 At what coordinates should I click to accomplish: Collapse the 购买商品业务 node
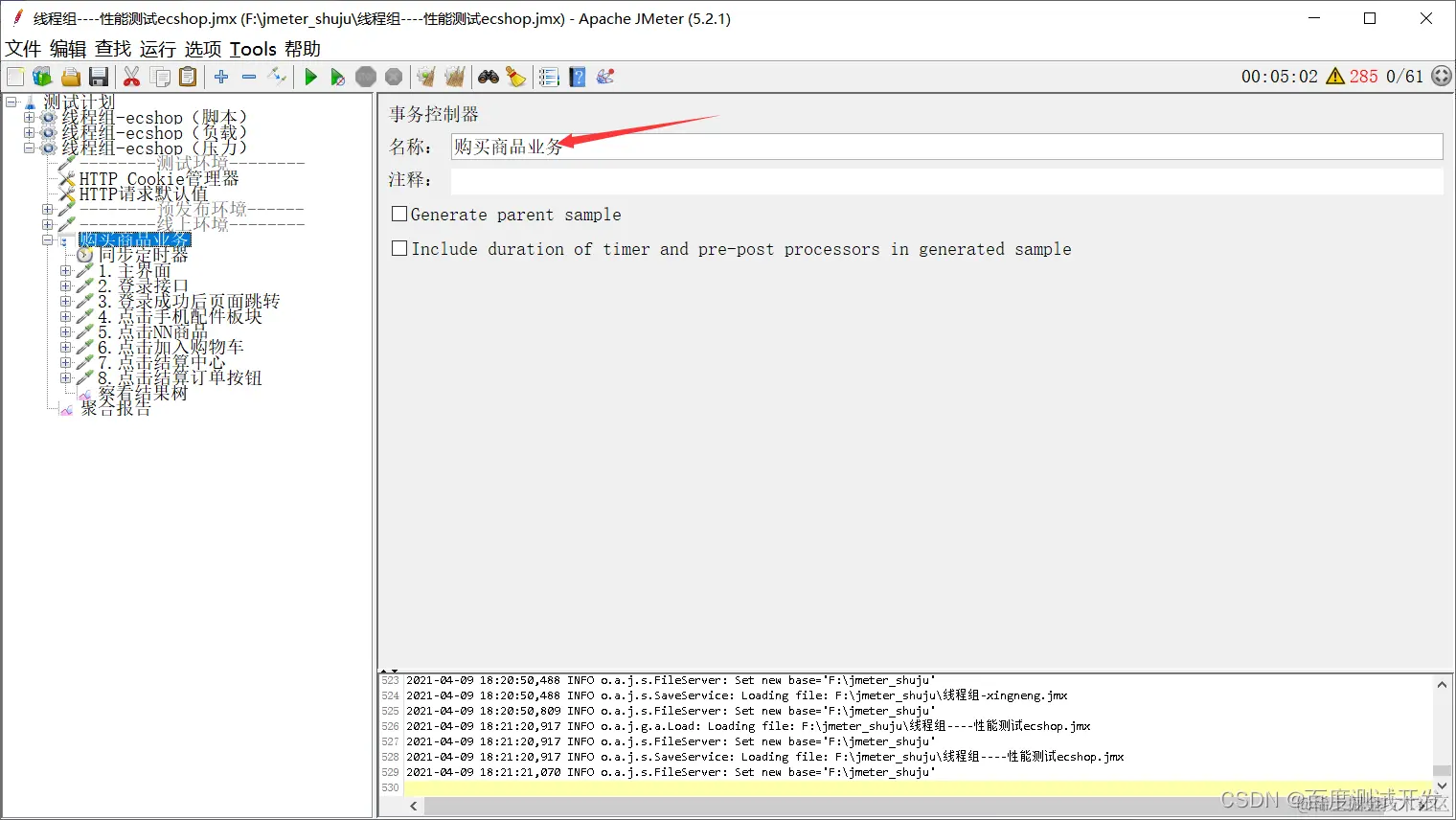pyautogui.click(x=47, y=239)
